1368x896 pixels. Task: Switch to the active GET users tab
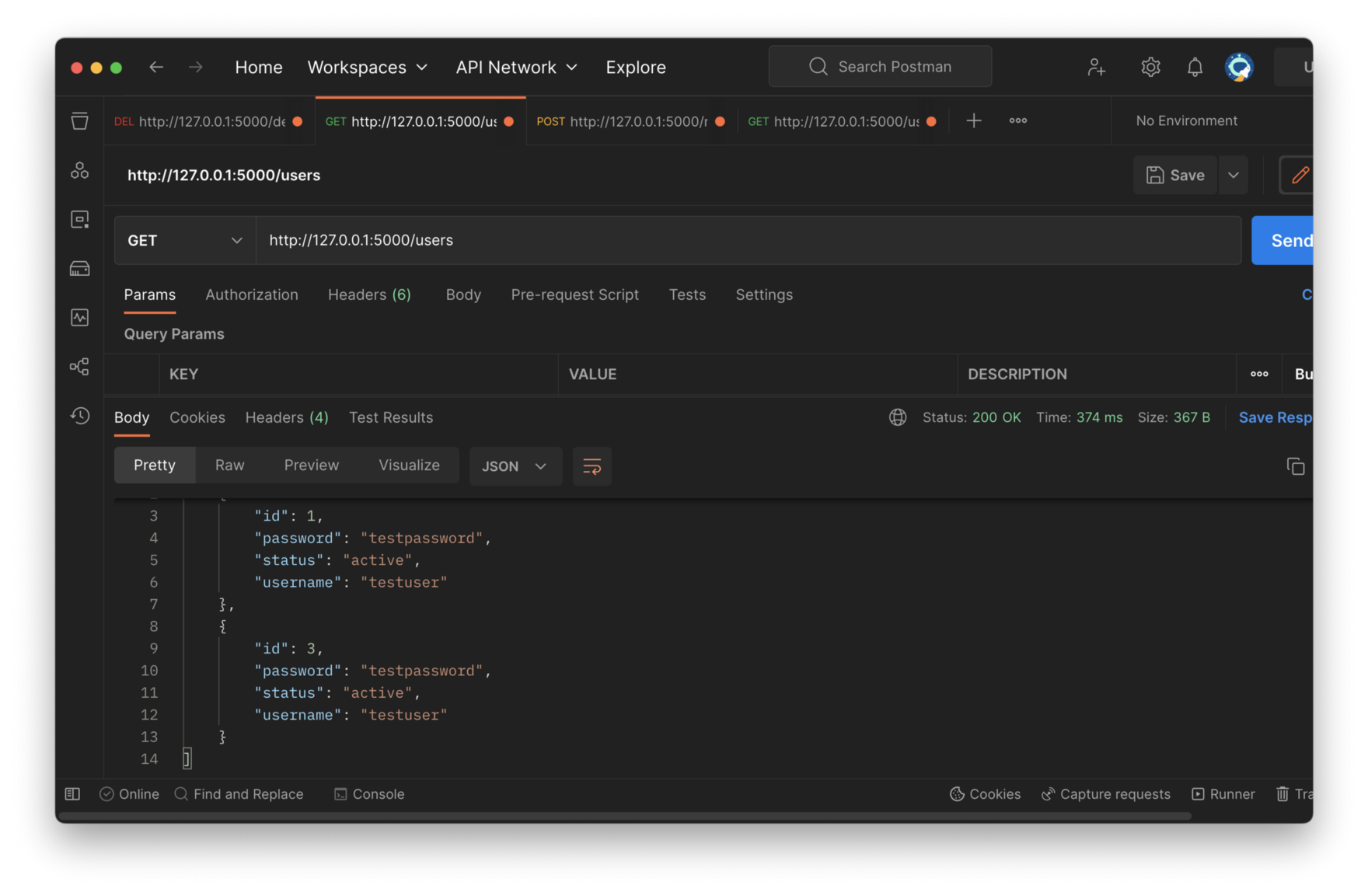420,120
